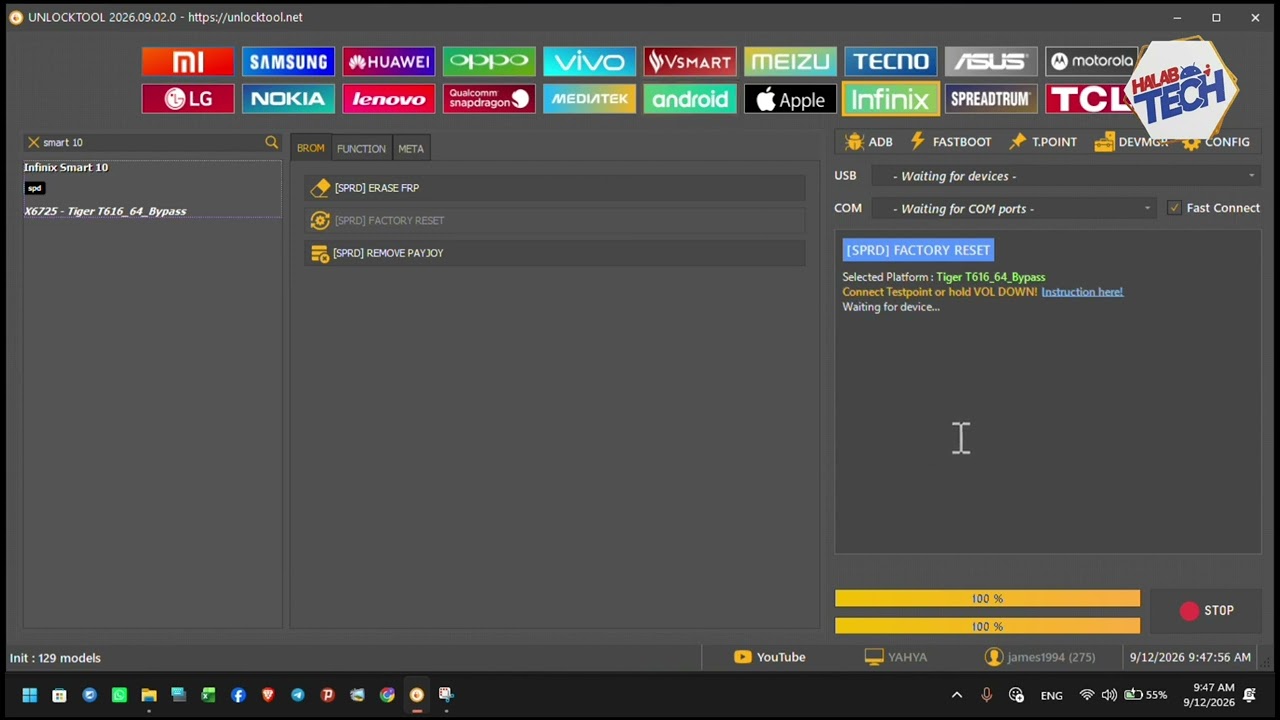This screenshot has height=720, width=1280.
Task: Open Excel from the taskbar
Action: (208, 695)
